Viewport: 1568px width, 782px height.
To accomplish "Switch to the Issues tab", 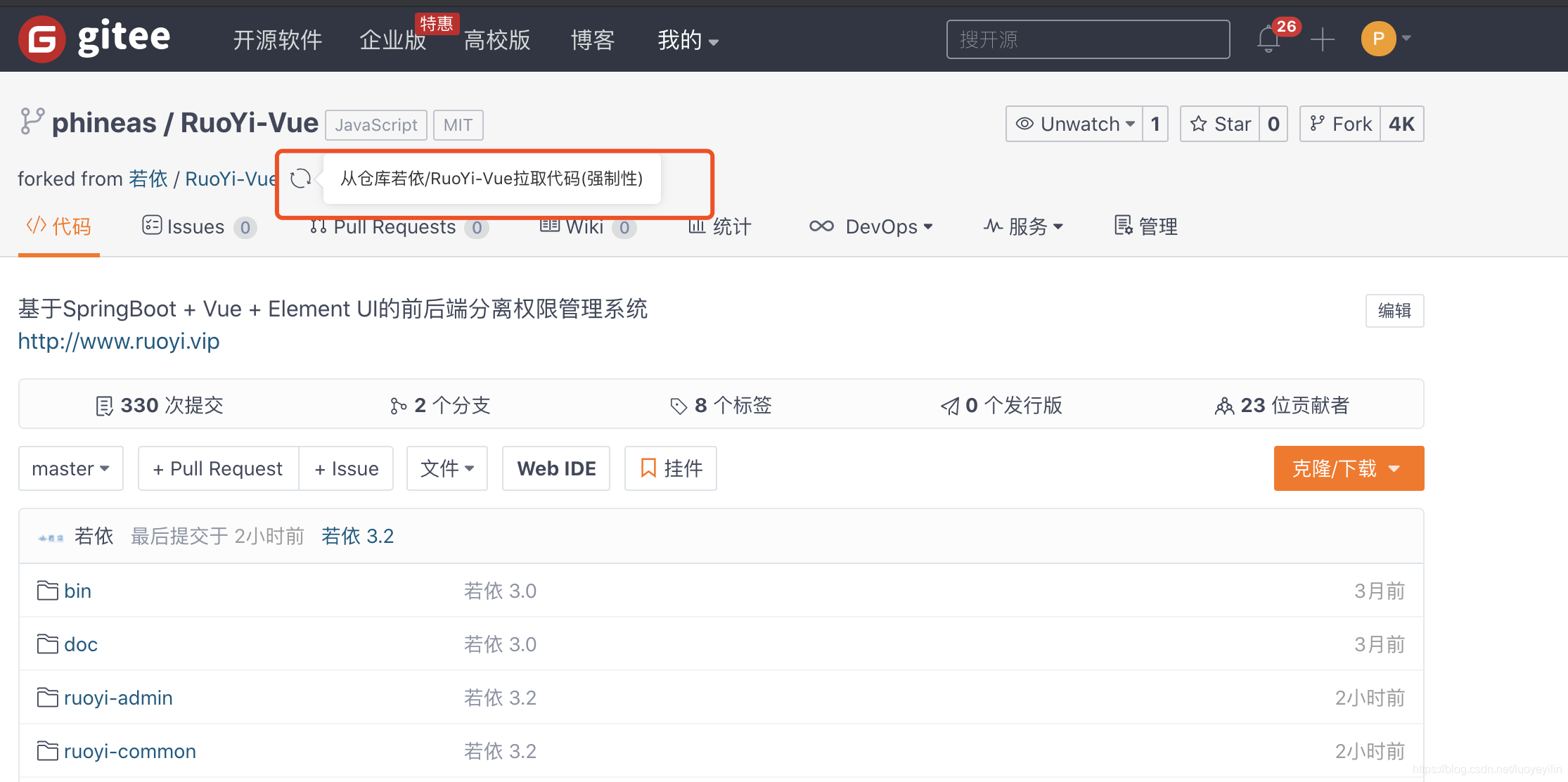I will tap(184, 226).
